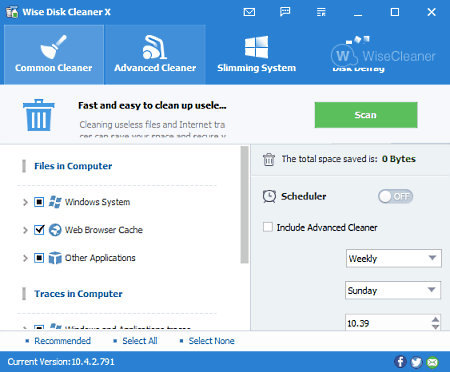
Task: Toggle the Windows System checkbox
Action: coord(39,202)
